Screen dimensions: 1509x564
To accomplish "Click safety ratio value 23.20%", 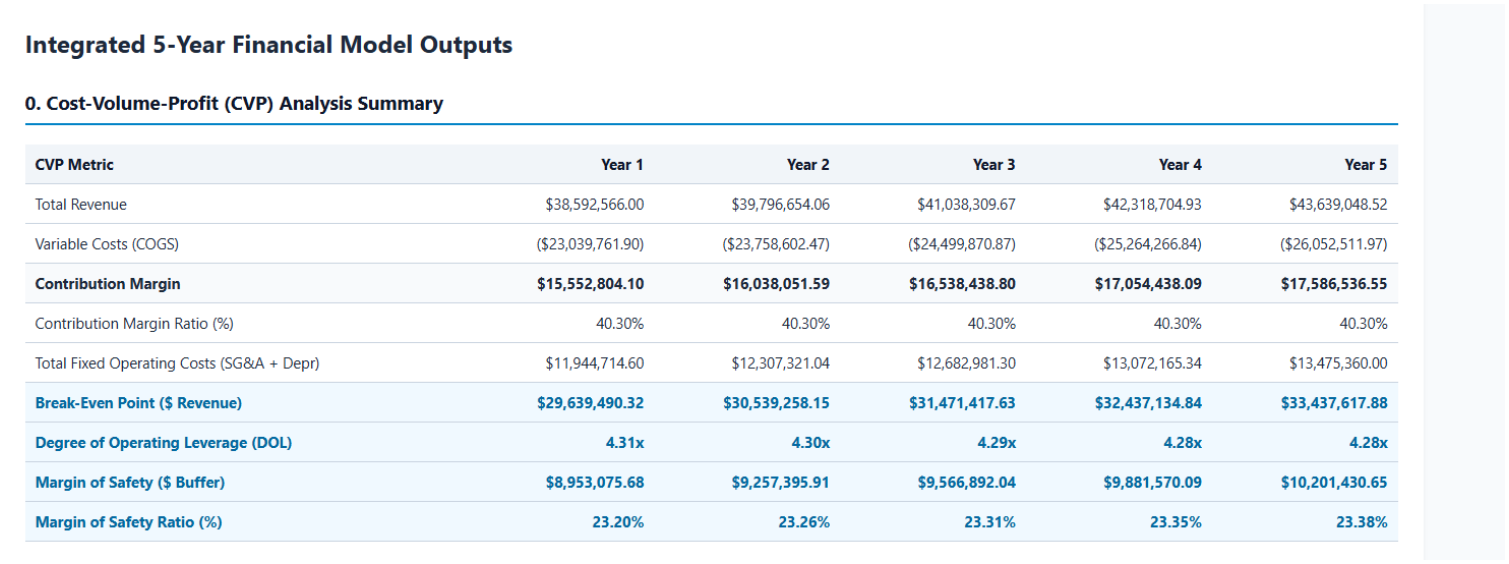I will coord(618,522).
